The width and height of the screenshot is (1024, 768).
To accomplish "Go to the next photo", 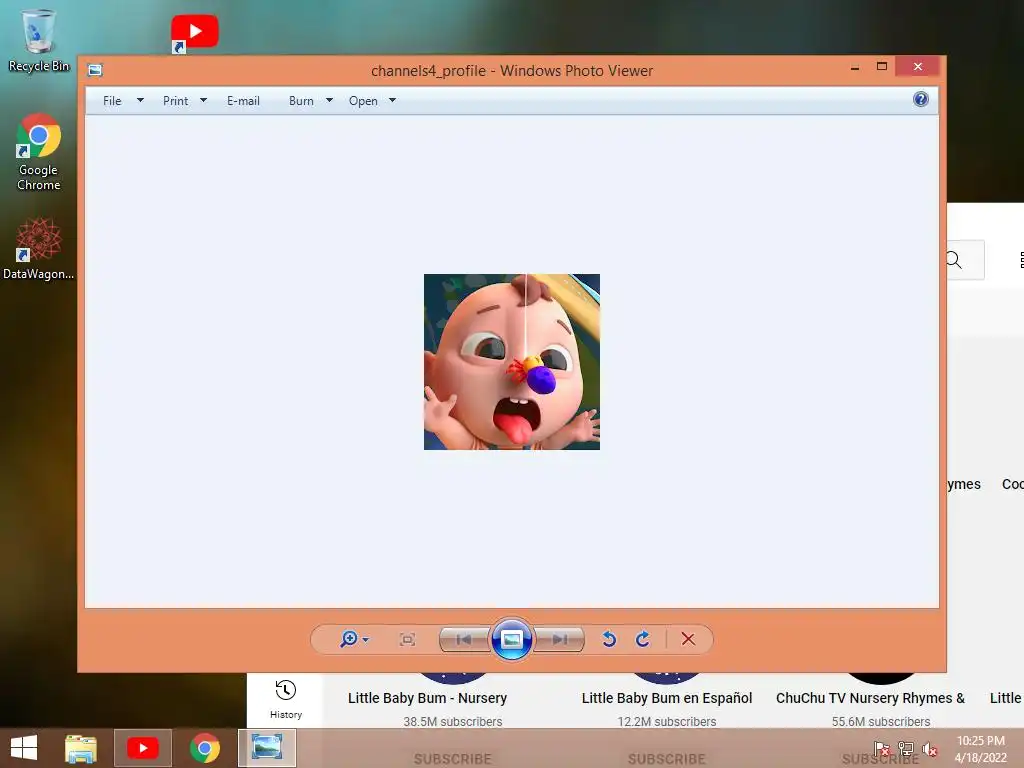I will (x=559, y=639).
